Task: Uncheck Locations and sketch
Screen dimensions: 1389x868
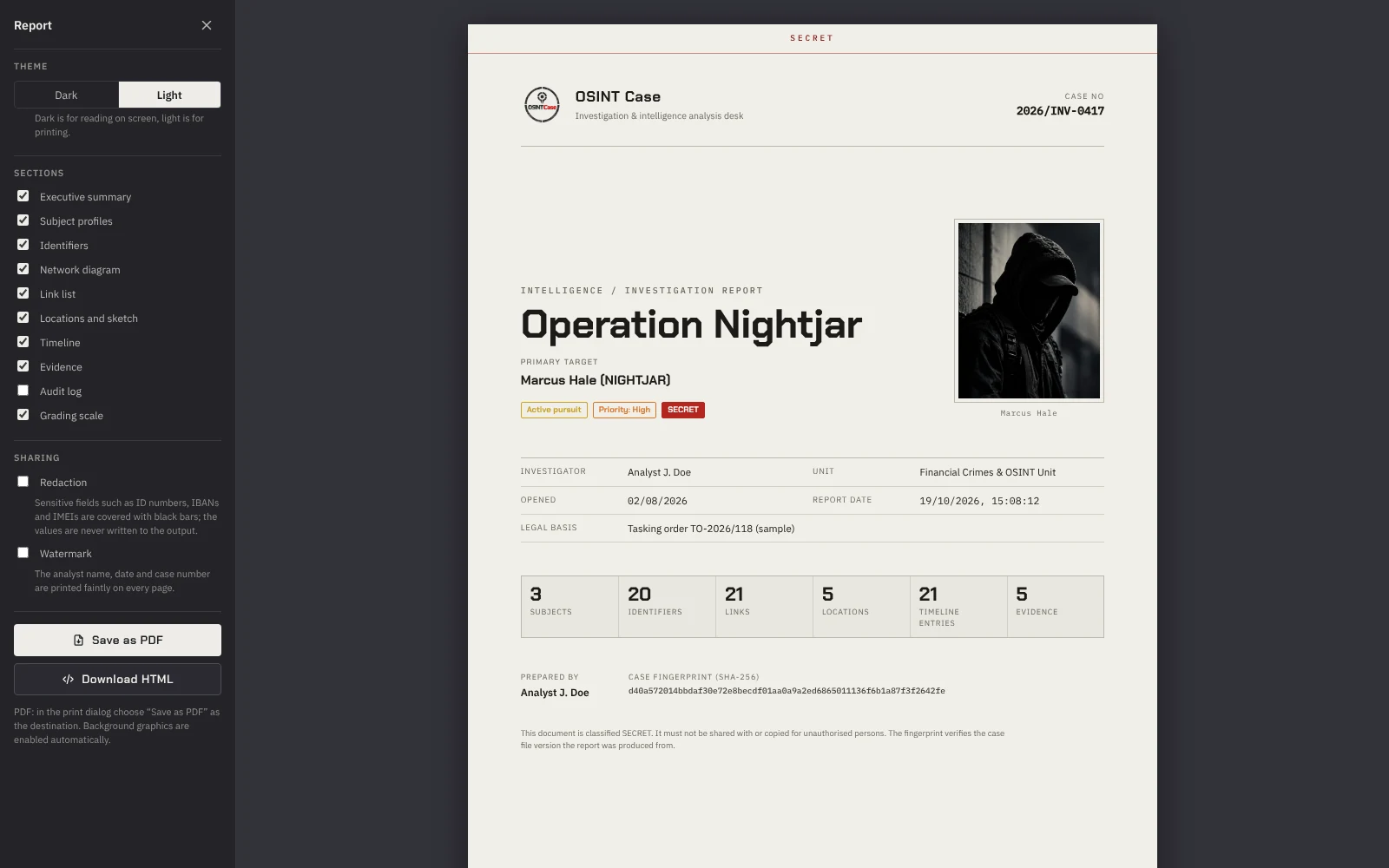Action: pos(23,318)
